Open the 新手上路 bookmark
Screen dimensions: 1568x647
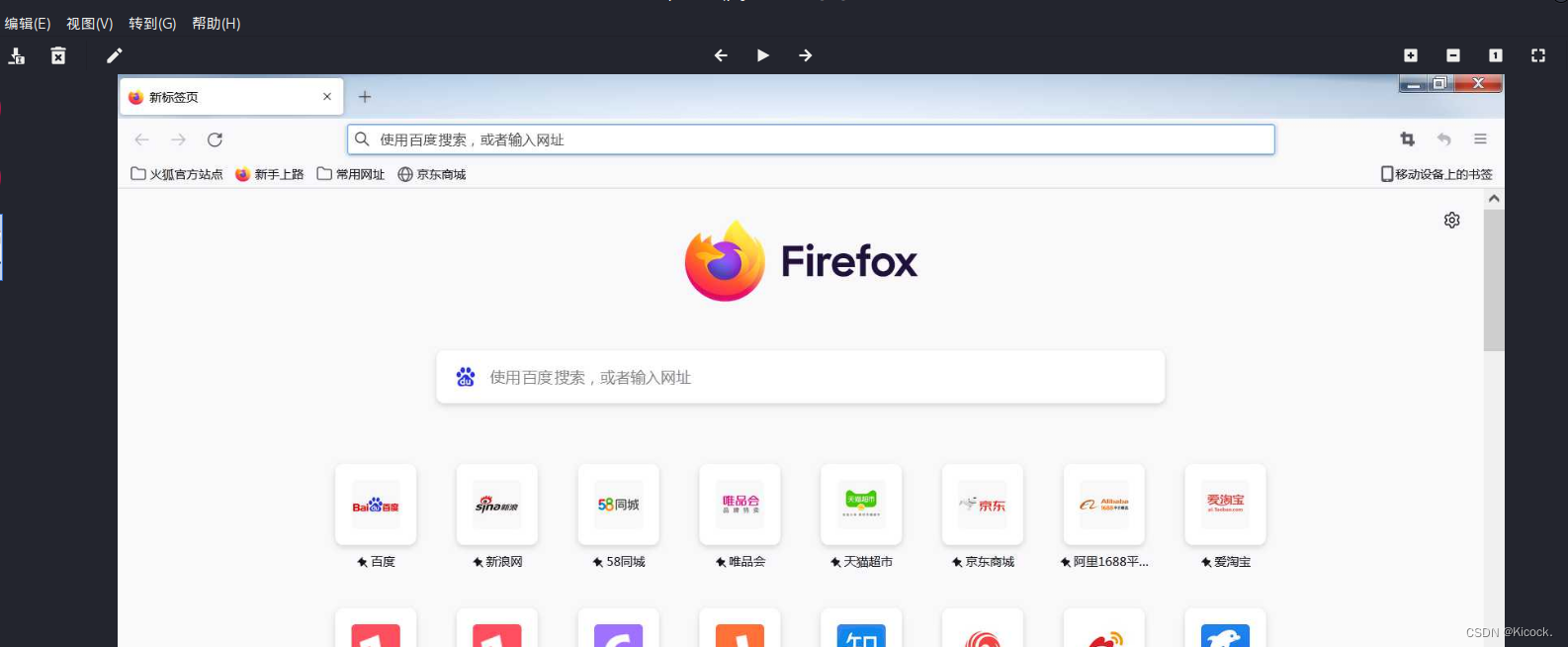tap(269, 174)
